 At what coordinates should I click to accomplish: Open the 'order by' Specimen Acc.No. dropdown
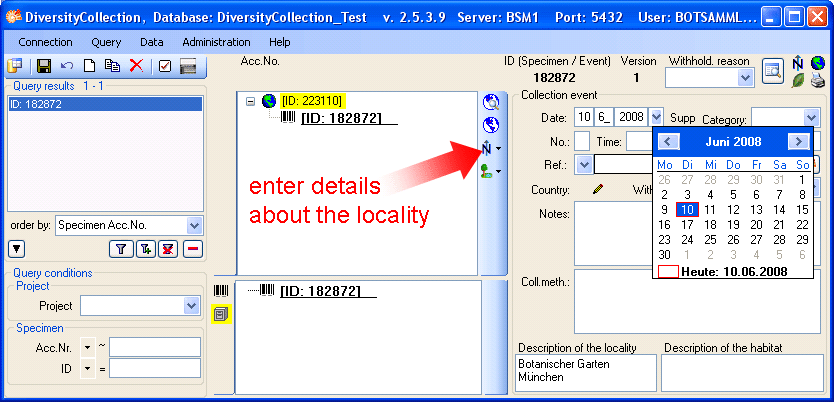(x=194, y=226)
